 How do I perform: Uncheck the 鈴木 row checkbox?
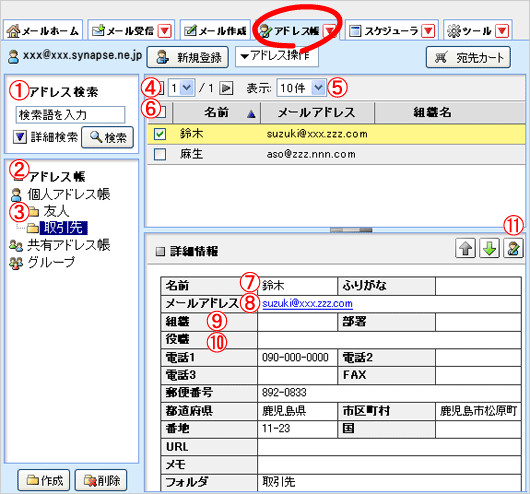click(160, 134)
